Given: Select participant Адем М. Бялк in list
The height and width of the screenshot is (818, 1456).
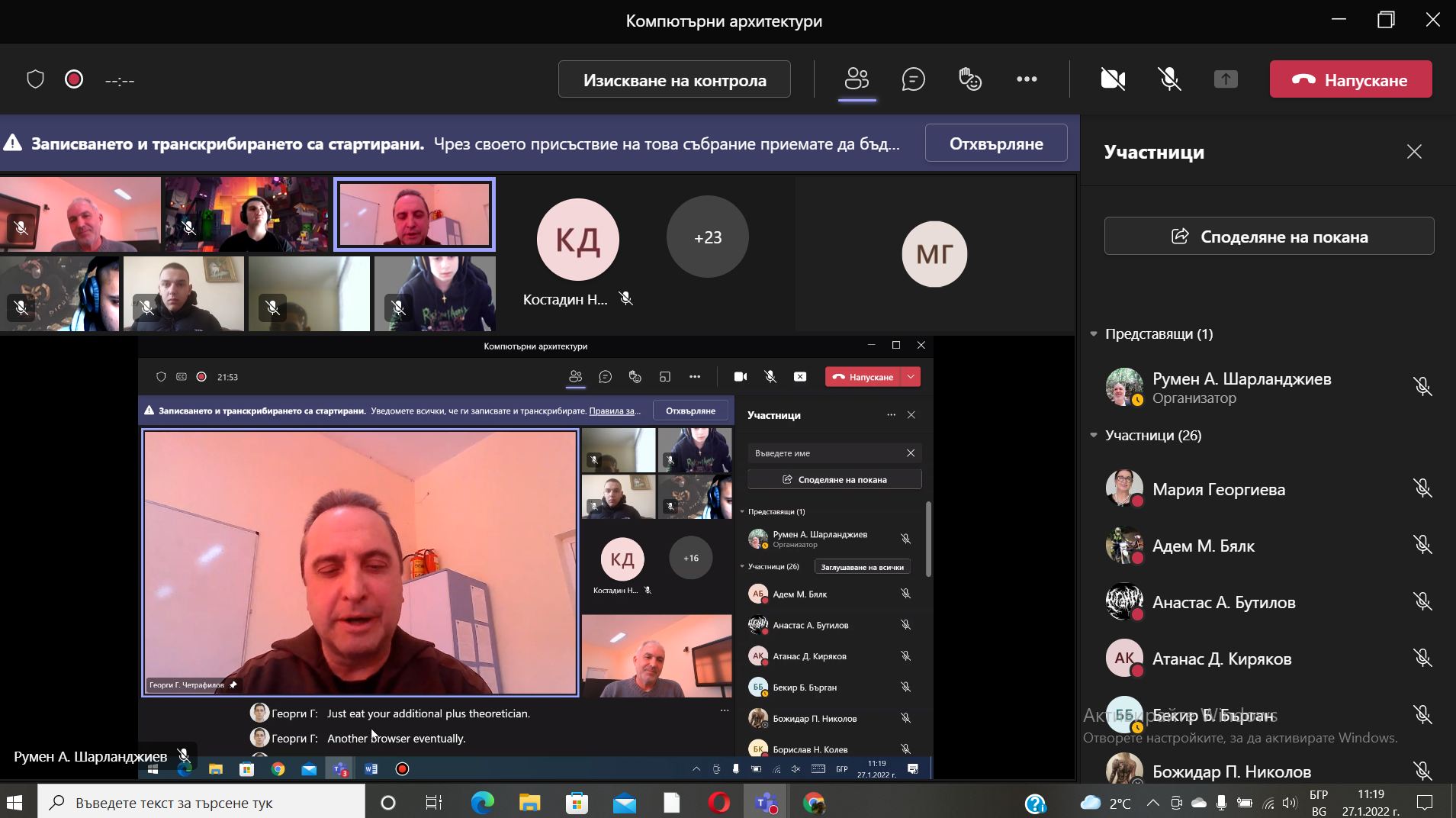Looking at the screenshot, I should (1203, 546).
